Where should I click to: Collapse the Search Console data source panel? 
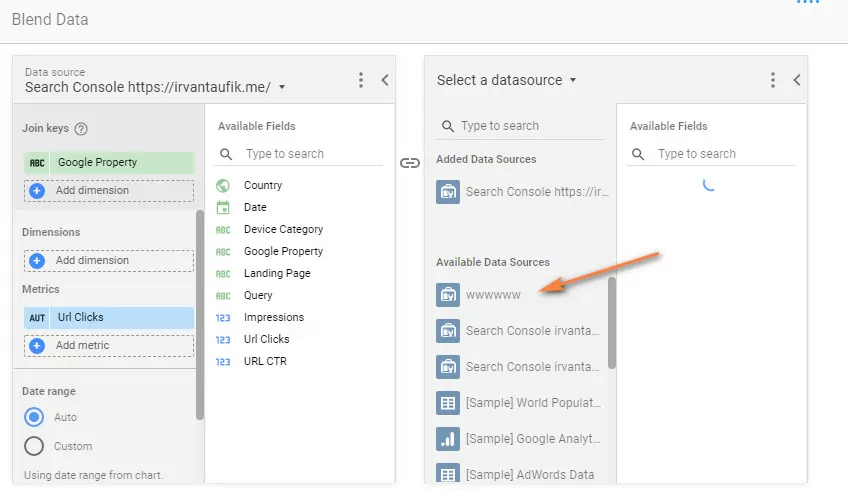point(385,80)
